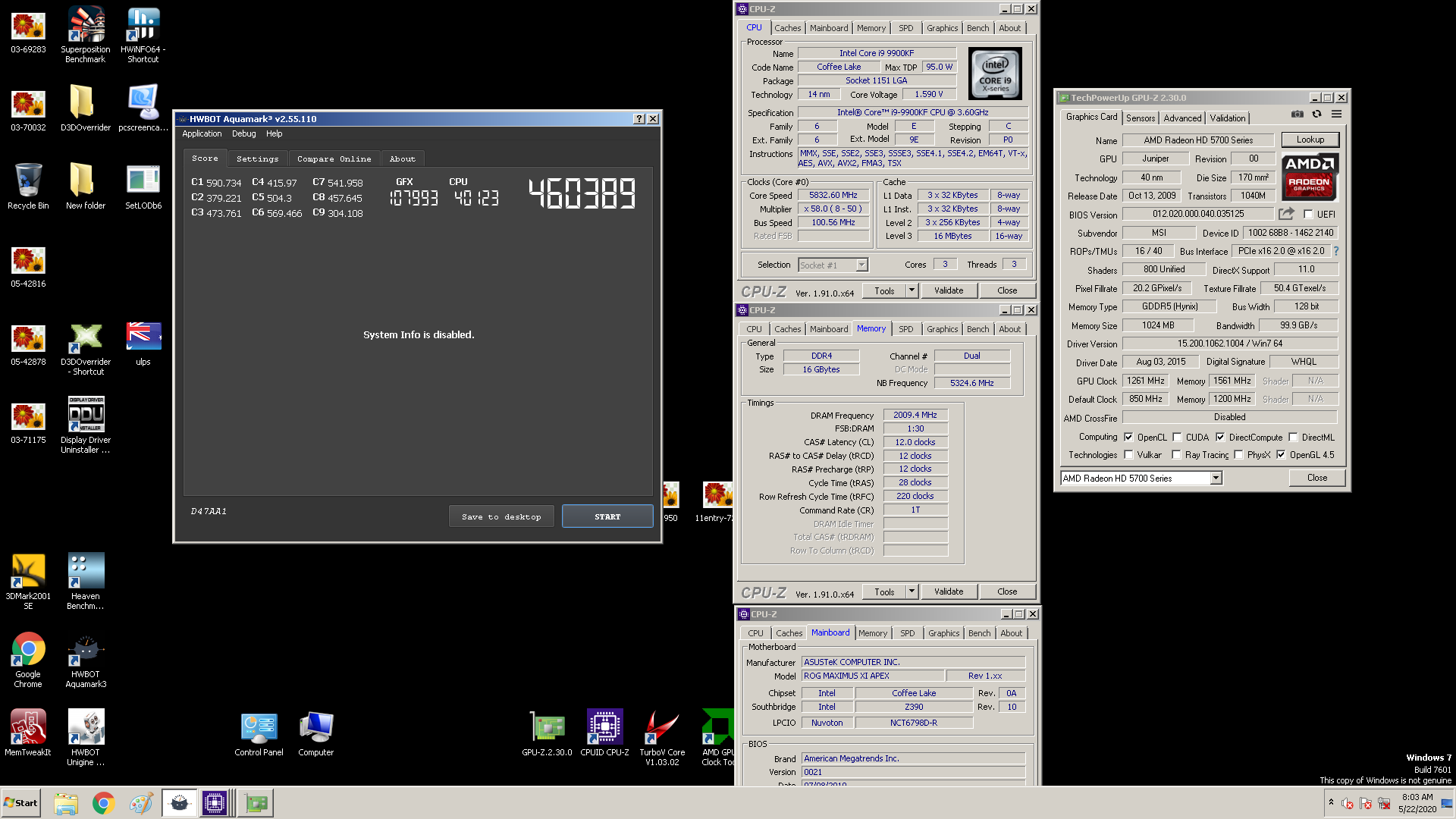This screenshot has width=1456, height=819.
Task: Open SPD tab in CPU-Z Memory window
Action: pos(905,329)
